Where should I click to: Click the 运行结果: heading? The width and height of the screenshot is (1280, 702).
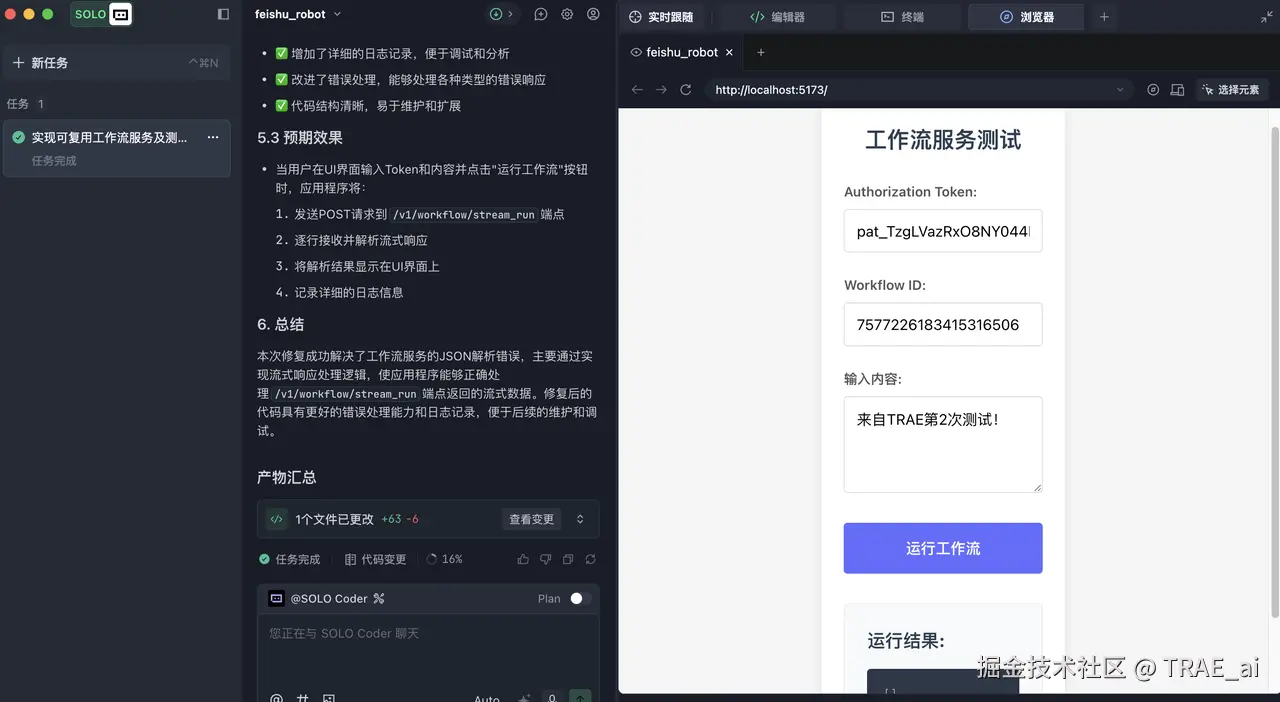coord(906,641)
